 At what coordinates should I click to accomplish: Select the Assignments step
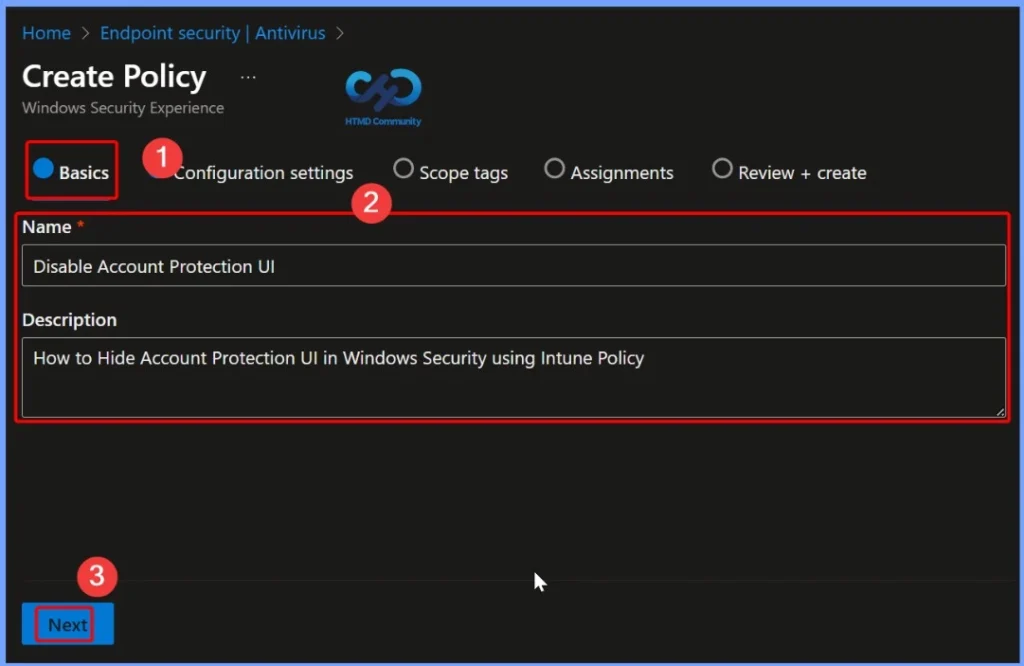pos(555,169)
